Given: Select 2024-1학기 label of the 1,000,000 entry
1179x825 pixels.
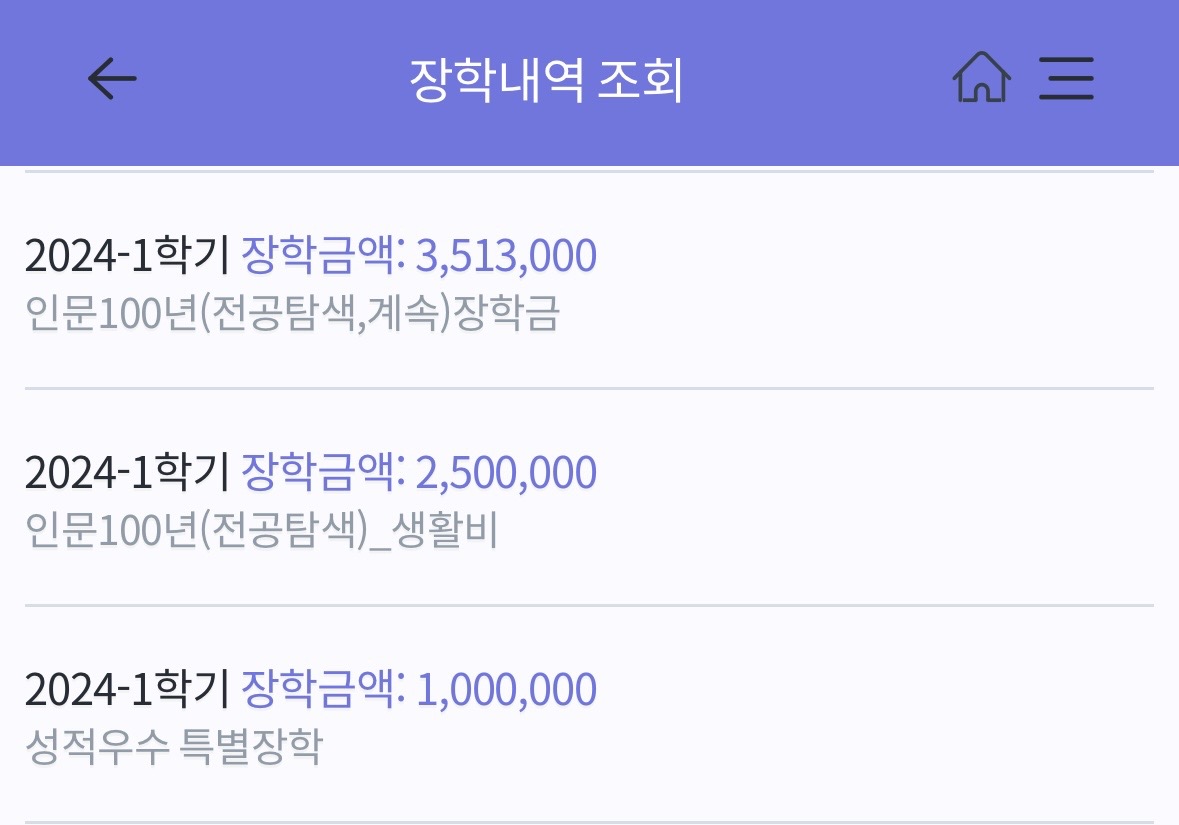Looking at the screenshot, I should (x=128, y=690).
